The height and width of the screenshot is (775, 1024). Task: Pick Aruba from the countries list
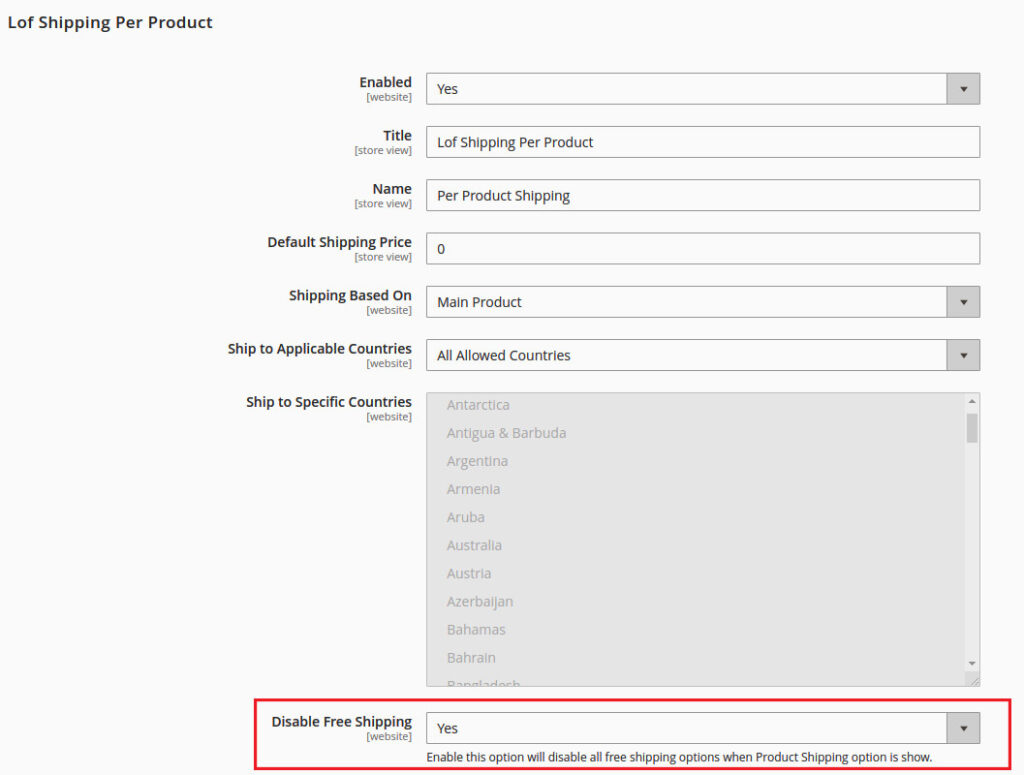(465, 517)
